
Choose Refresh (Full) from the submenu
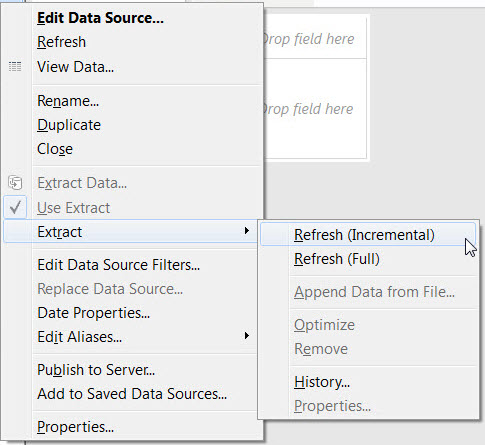(337, 259)
